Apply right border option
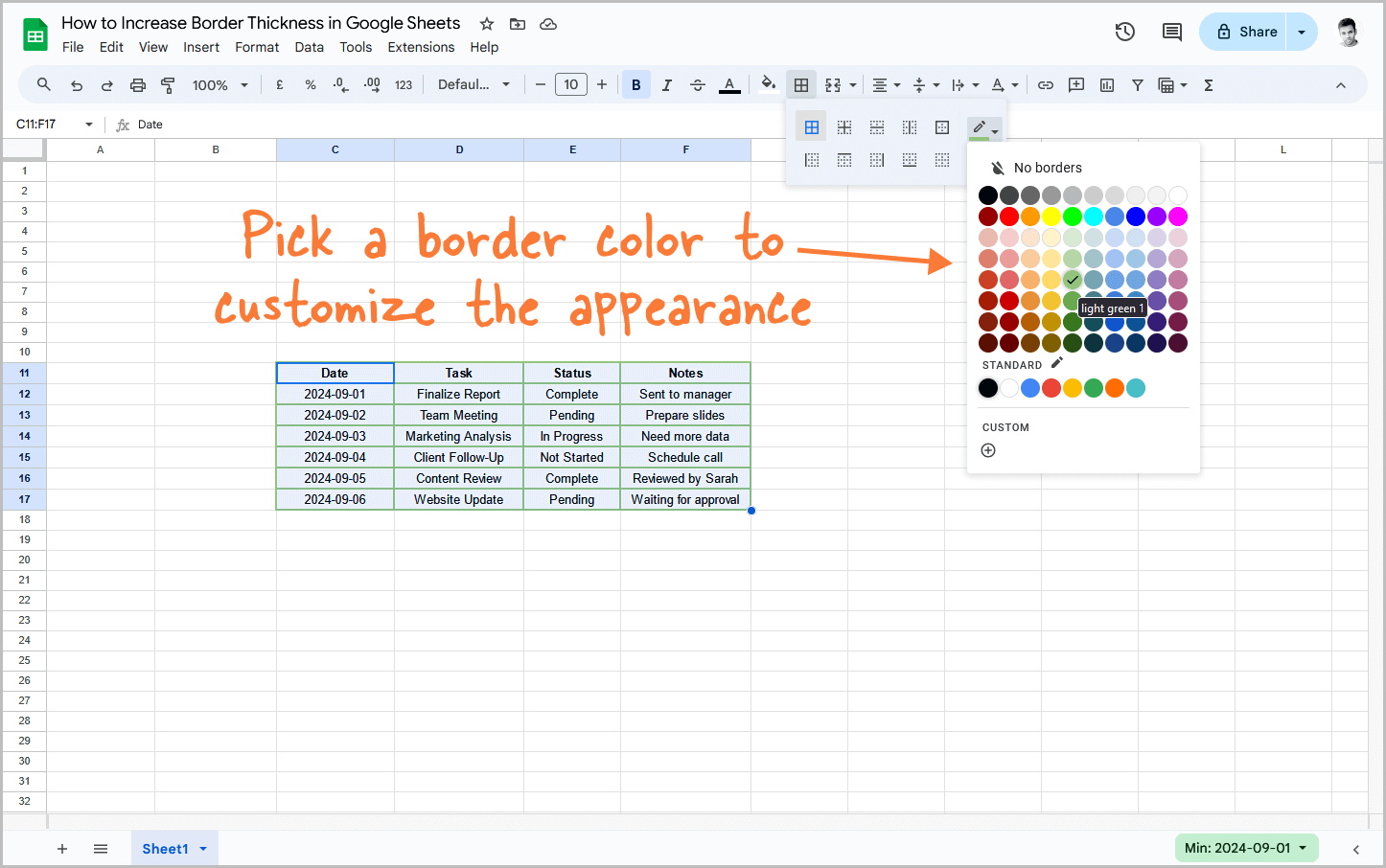Image resolution: width=1386 pixels, height=868 pixels. pyautogui.click(x=877, y=160)
